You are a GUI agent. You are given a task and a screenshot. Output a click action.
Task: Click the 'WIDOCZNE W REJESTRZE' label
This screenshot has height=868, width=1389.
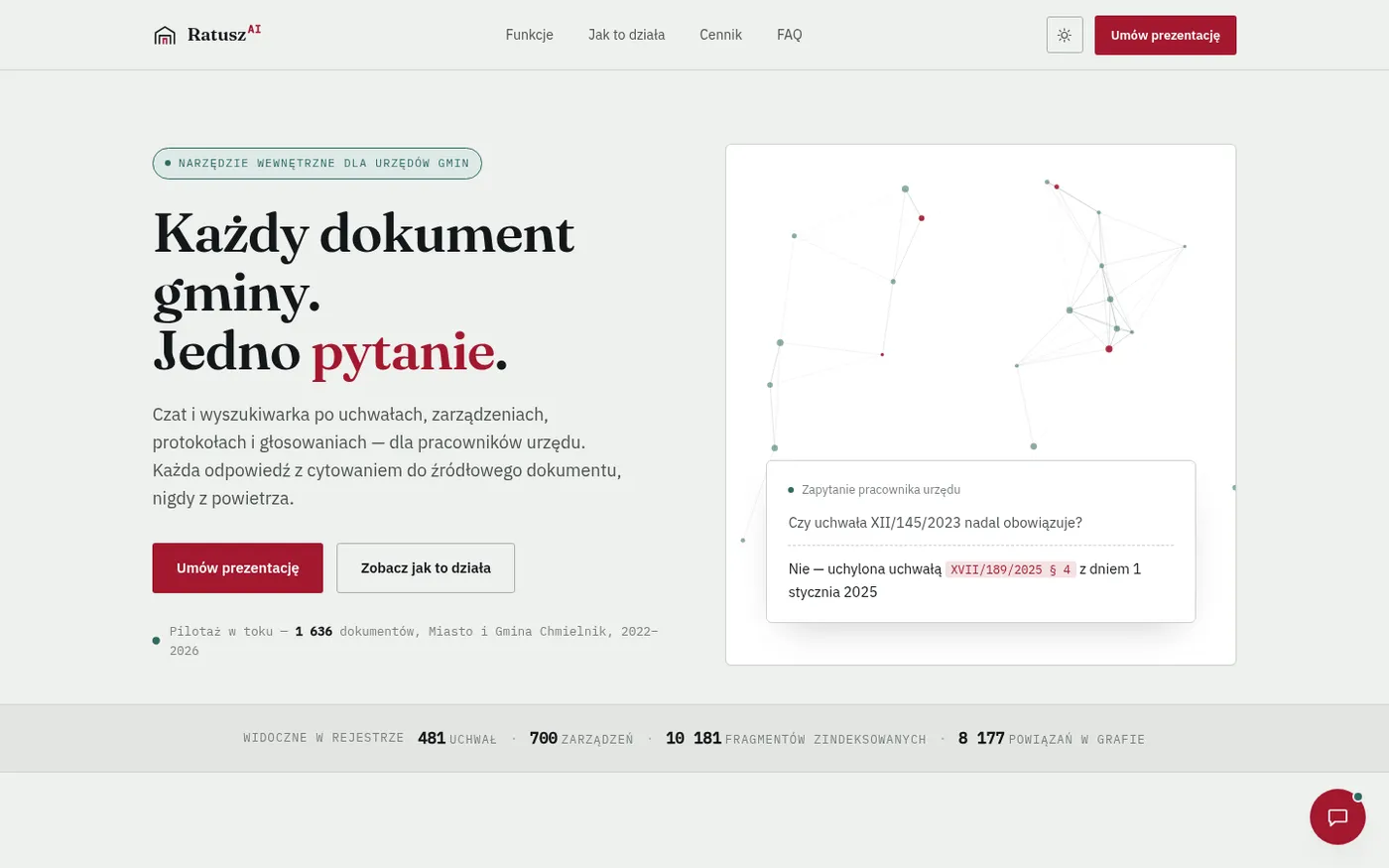point(323,738)
